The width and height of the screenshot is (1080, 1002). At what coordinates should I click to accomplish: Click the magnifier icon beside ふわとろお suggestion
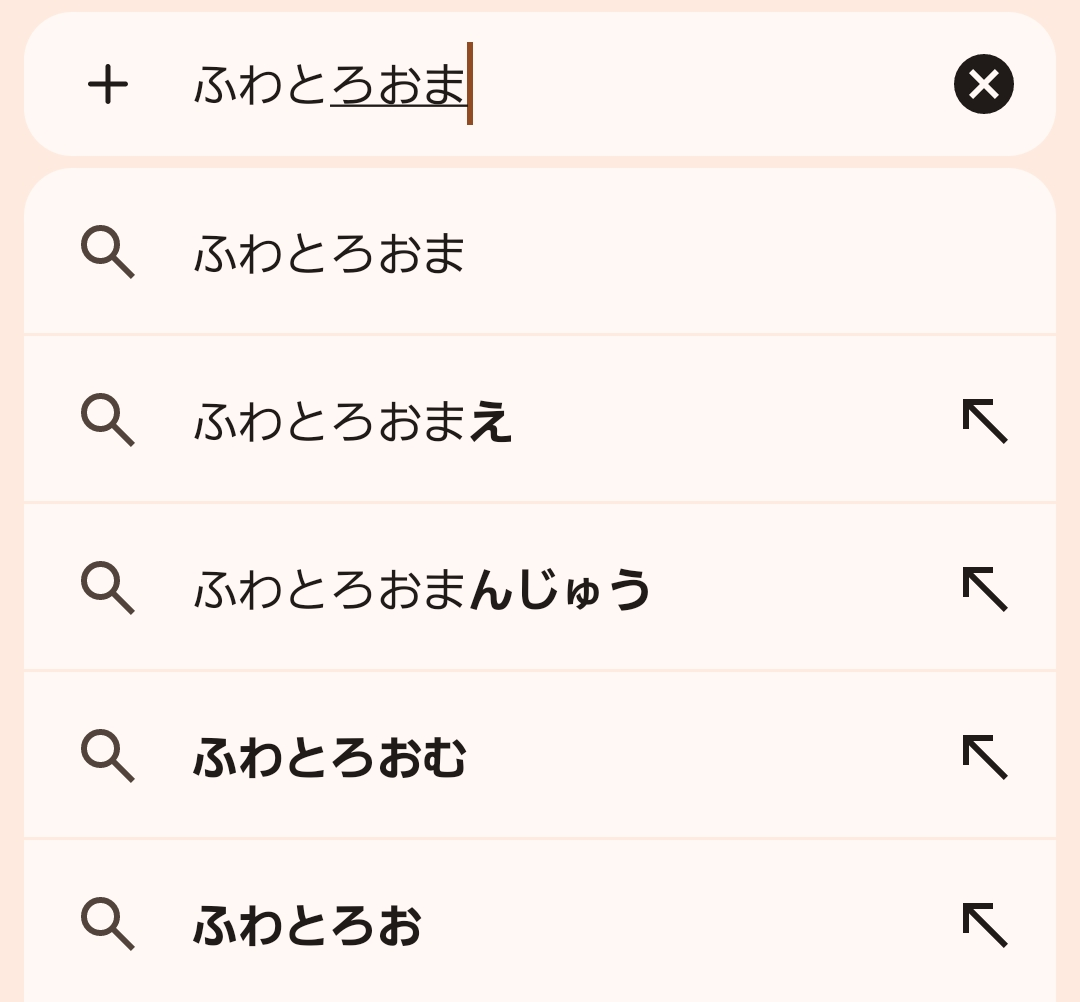pos(107,924)
